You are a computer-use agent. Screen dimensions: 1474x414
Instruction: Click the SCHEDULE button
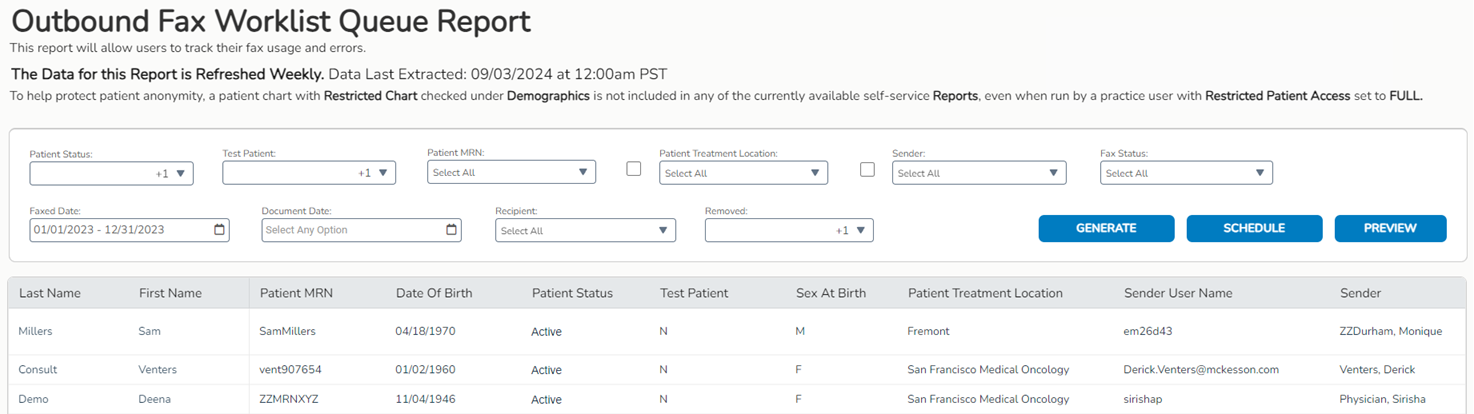1254,228
